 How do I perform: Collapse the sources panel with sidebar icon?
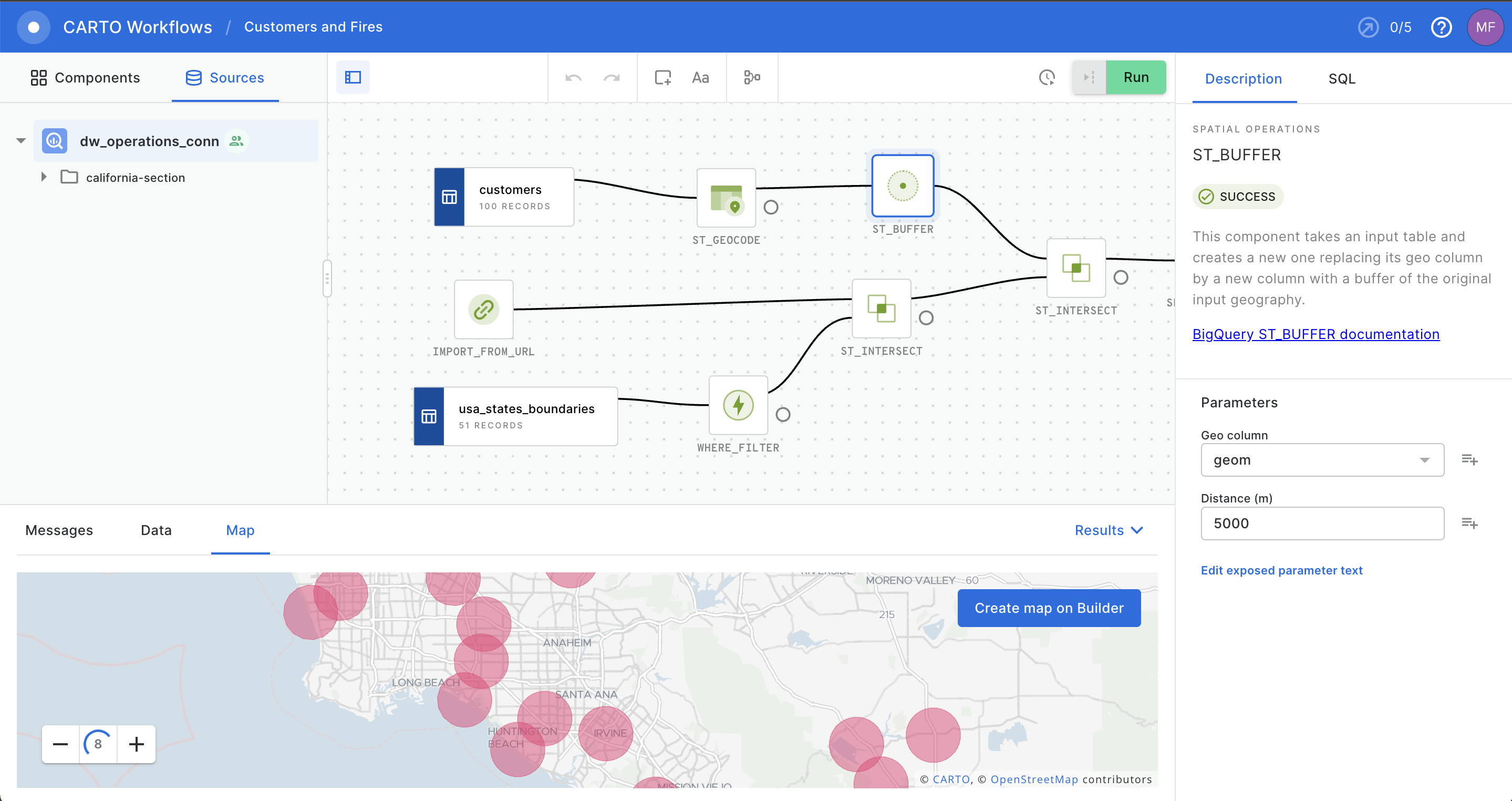(x=352, y=77)
